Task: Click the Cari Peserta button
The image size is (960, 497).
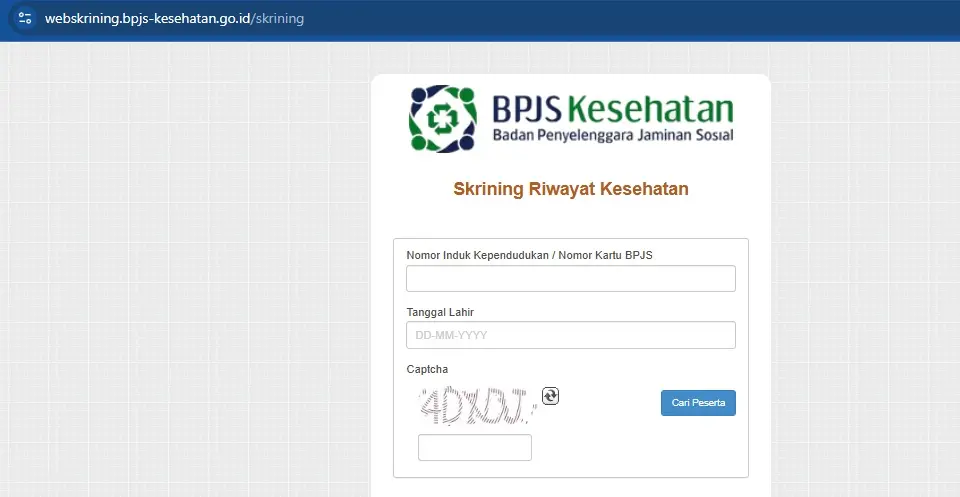Action: coord(698,403)
